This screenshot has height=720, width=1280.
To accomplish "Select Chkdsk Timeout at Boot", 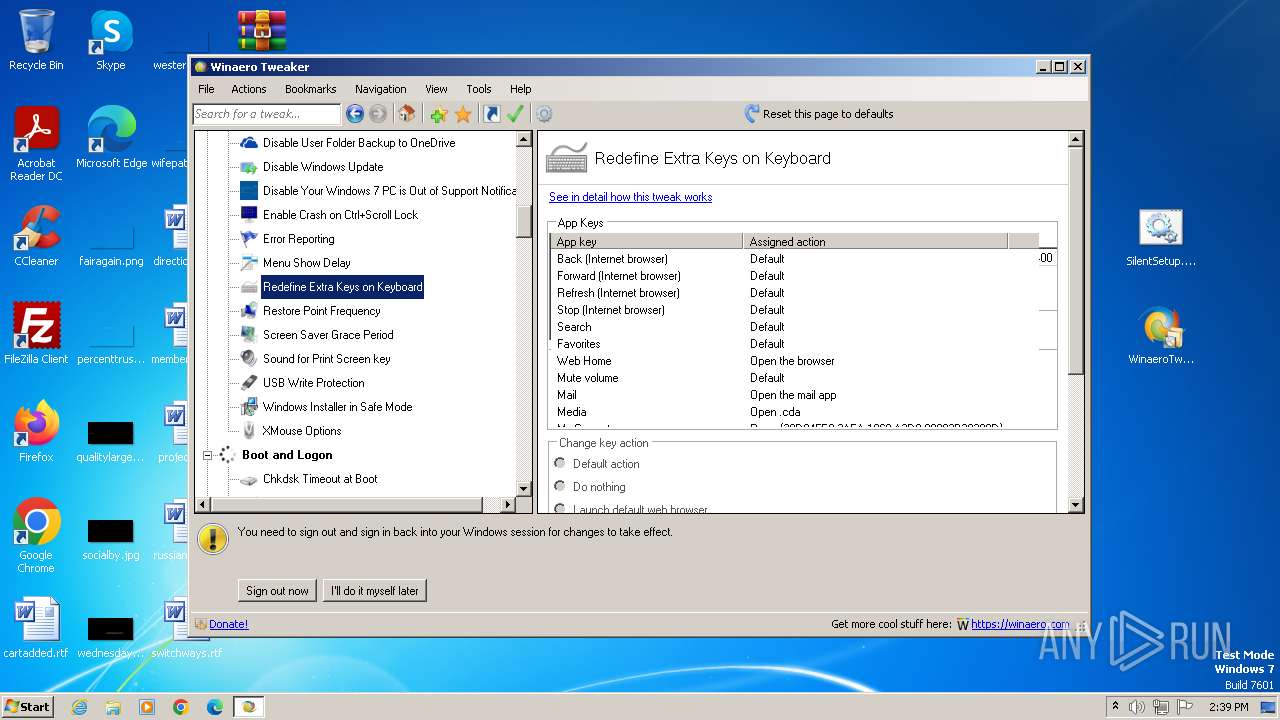I will [320, 479].
